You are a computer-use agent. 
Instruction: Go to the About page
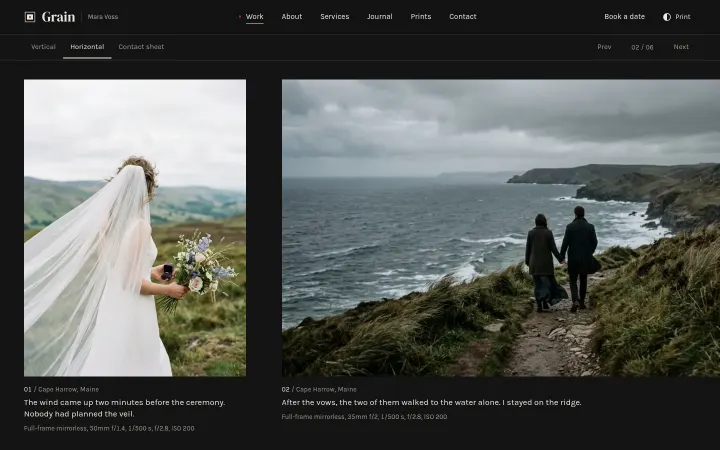click(x=292, y=17)
